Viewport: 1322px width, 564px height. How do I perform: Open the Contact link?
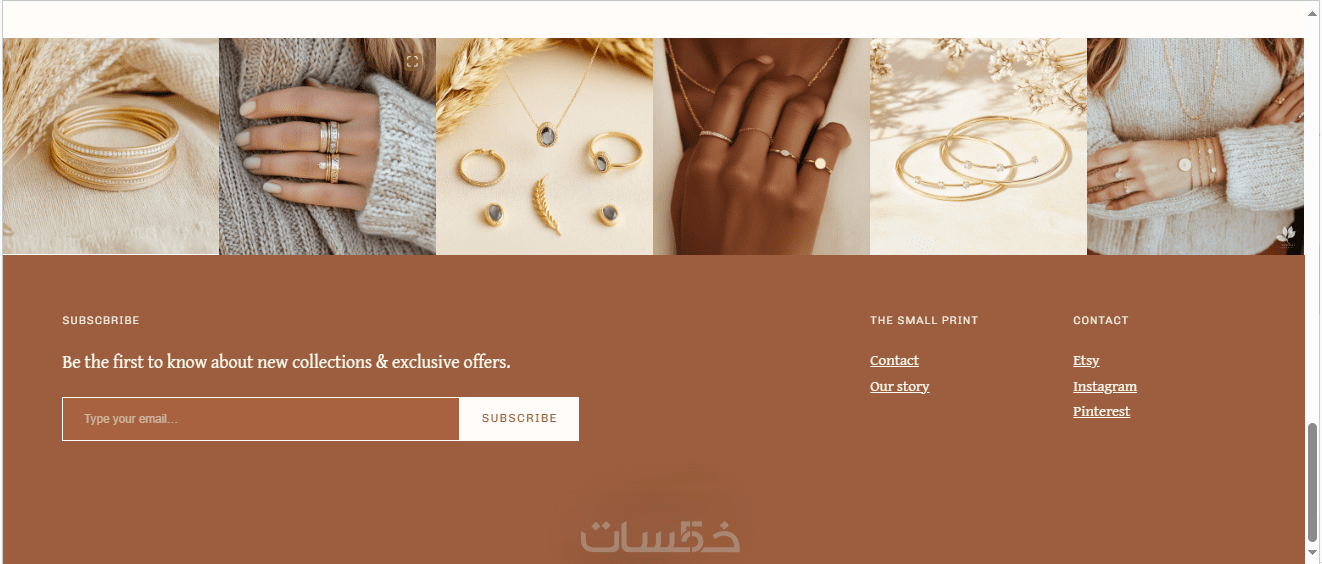click(894, 361)
